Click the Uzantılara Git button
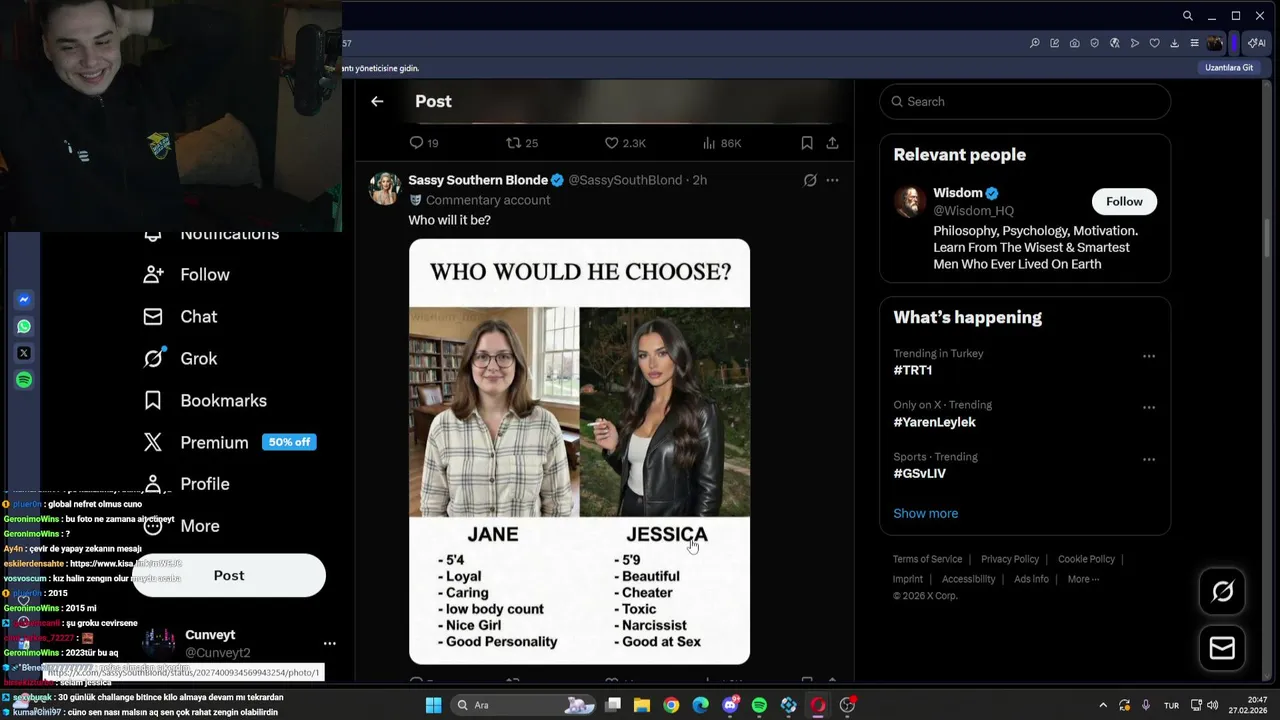 coord(1229,68)
